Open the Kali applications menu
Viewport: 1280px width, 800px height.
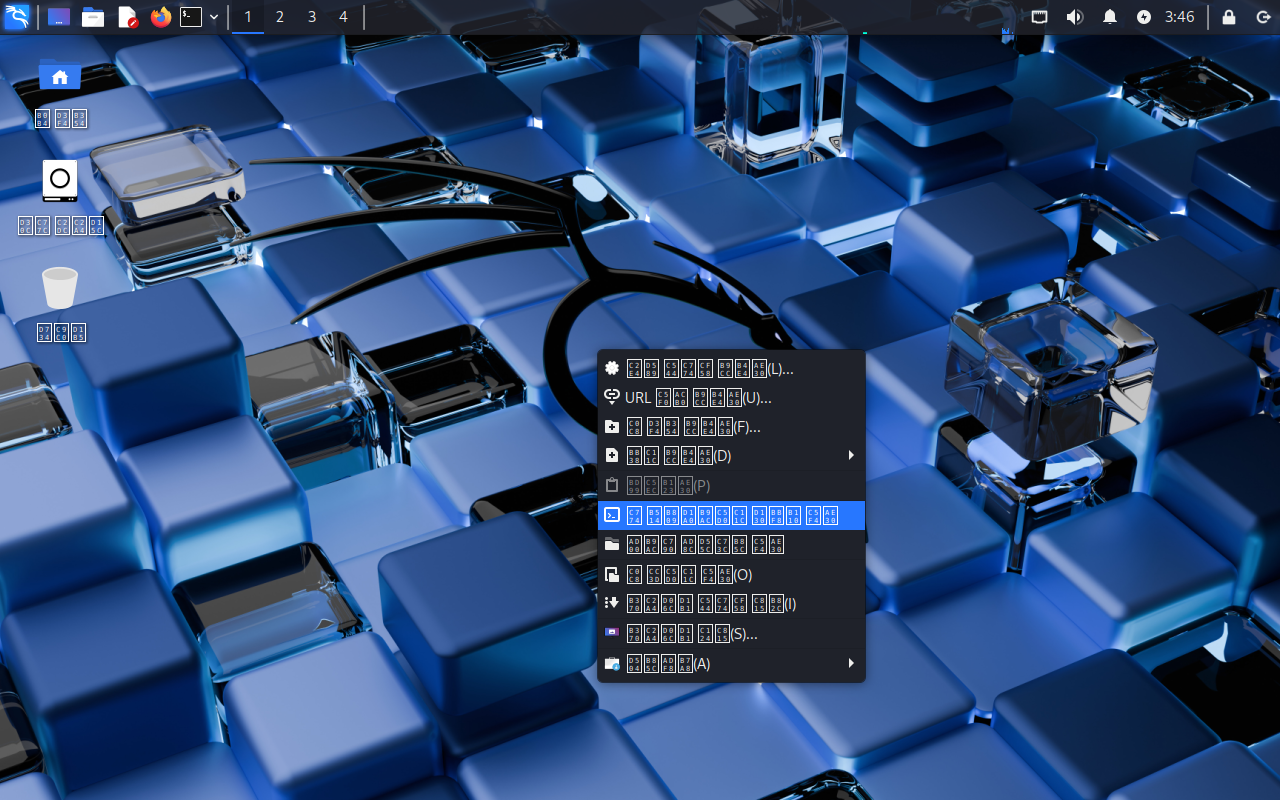click(x=17, y=17)
